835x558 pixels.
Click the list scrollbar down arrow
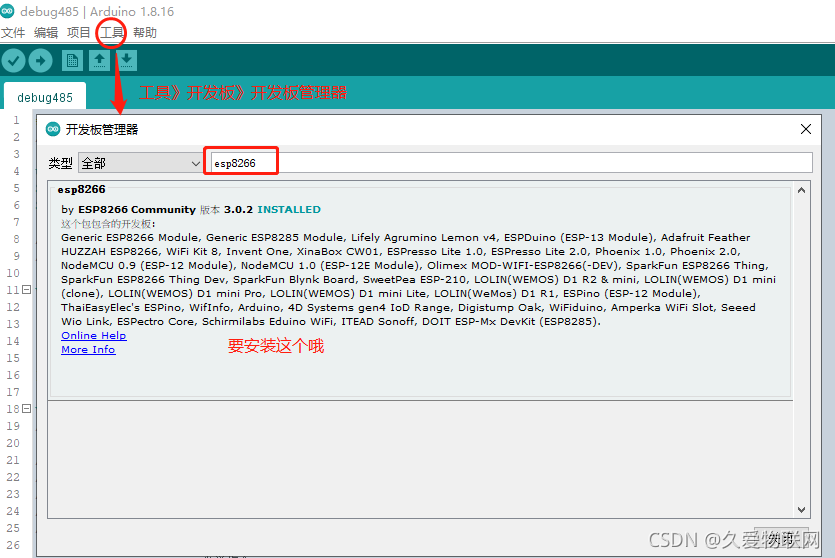(x=801, y=510)
